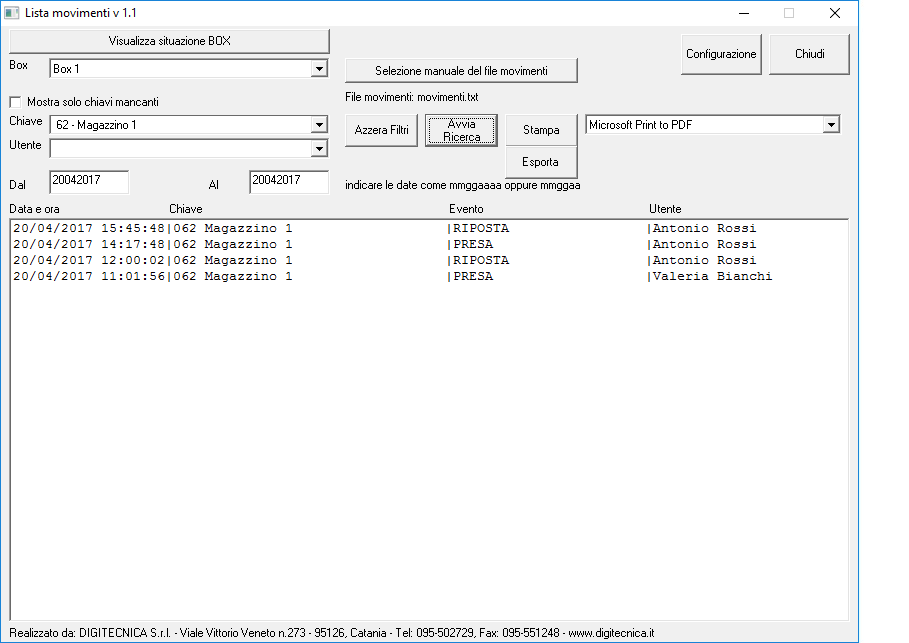Click inside the Dal date field
Viewport: 909px width, 643px height.
tap(88, 182)
